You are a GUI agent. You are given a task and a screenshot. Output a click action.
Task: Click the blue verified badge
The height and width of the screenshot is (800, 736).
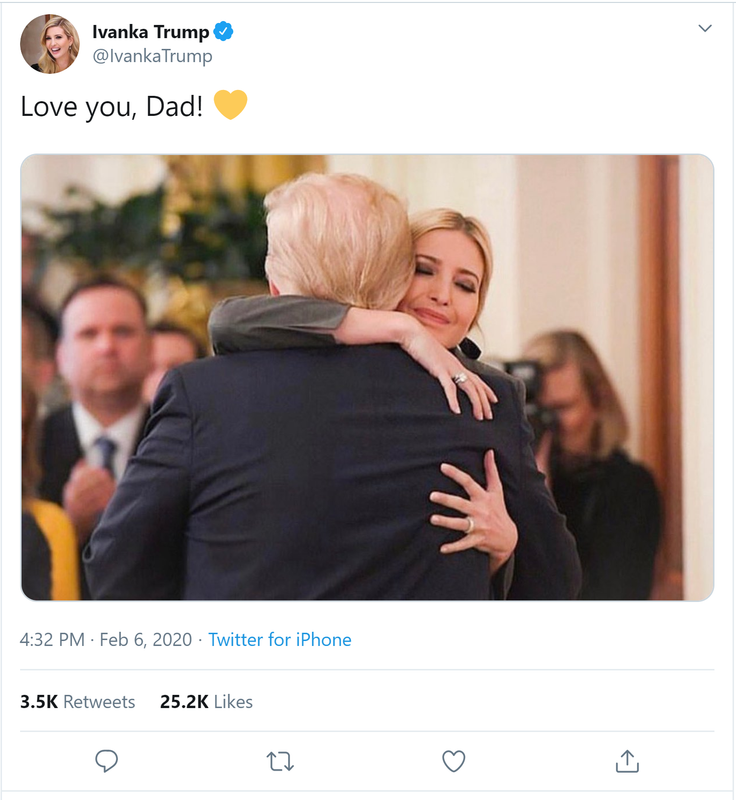point(224,33)
